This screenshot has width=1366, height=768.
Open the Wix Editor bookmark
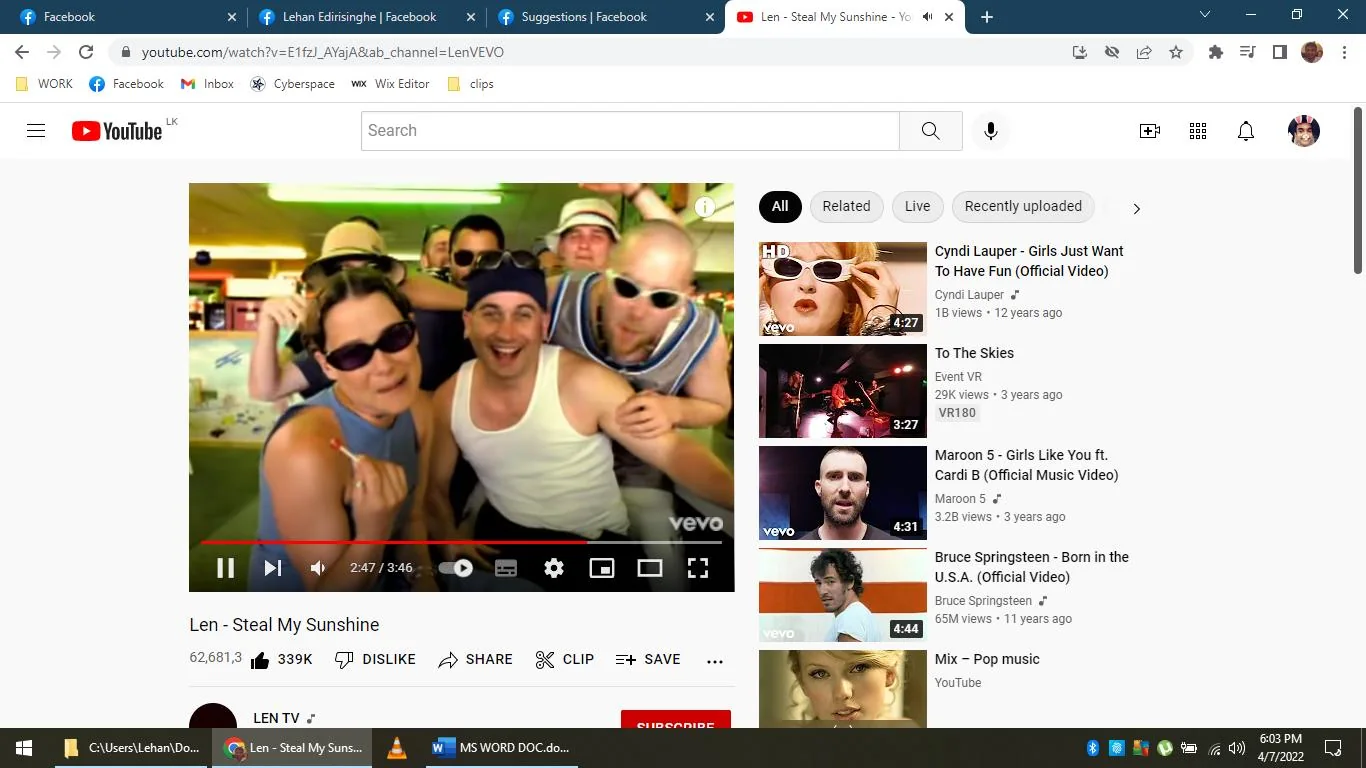(x=390, y=84)
